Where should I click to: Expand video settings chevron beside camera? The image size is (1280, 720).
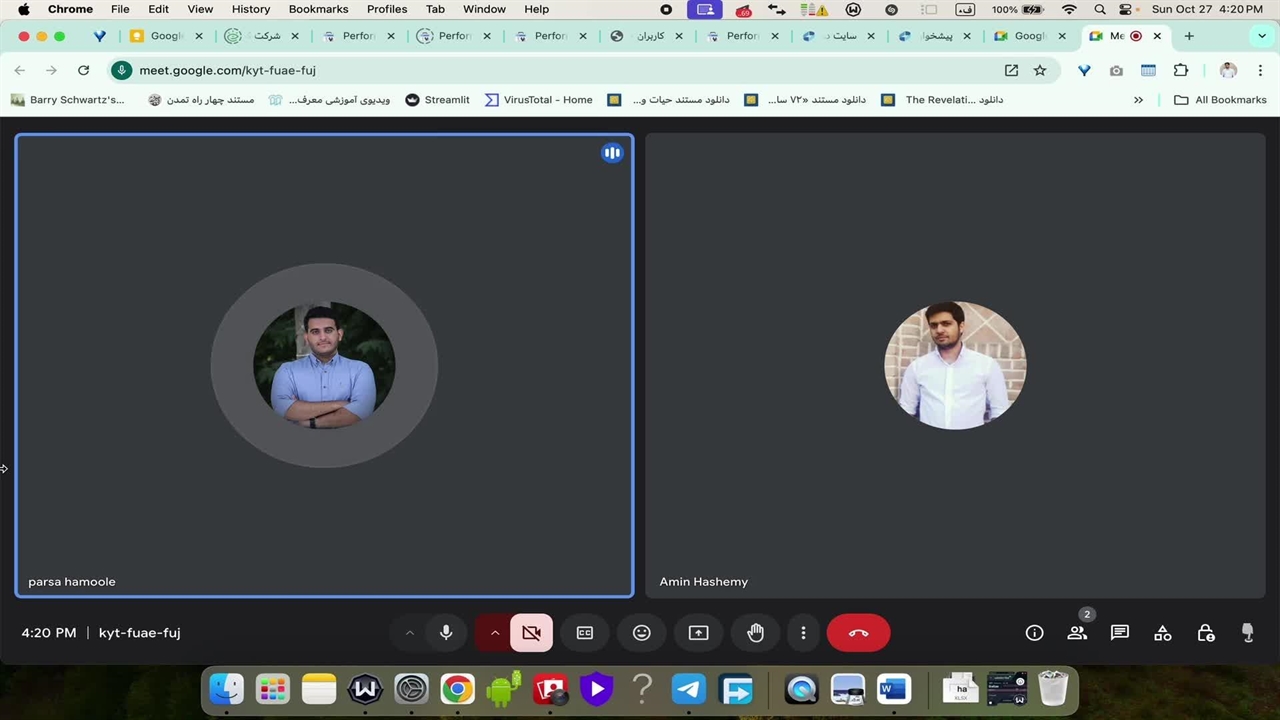point(494,633)
